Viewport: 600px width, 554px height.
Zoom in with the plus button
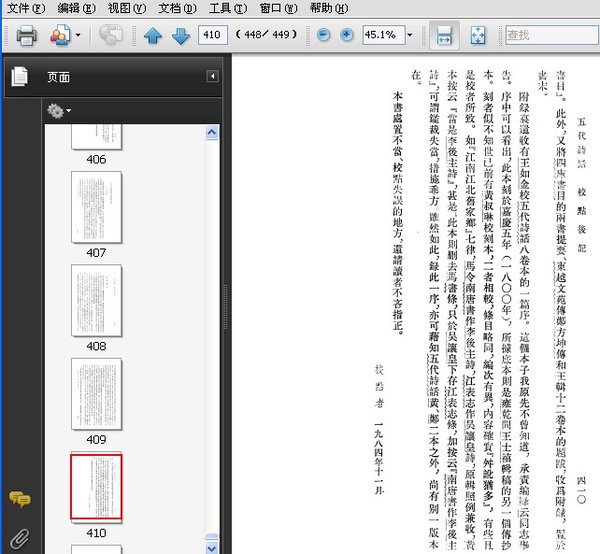(347, 35)
